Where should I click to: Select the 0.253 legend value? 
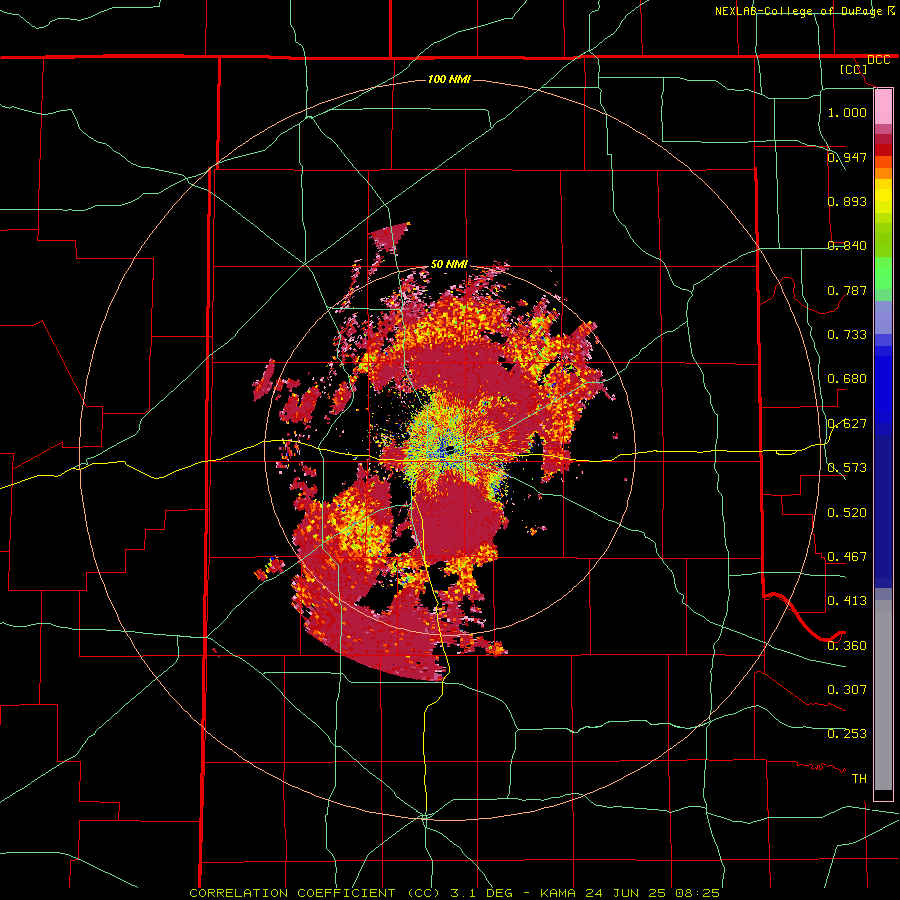847,734
